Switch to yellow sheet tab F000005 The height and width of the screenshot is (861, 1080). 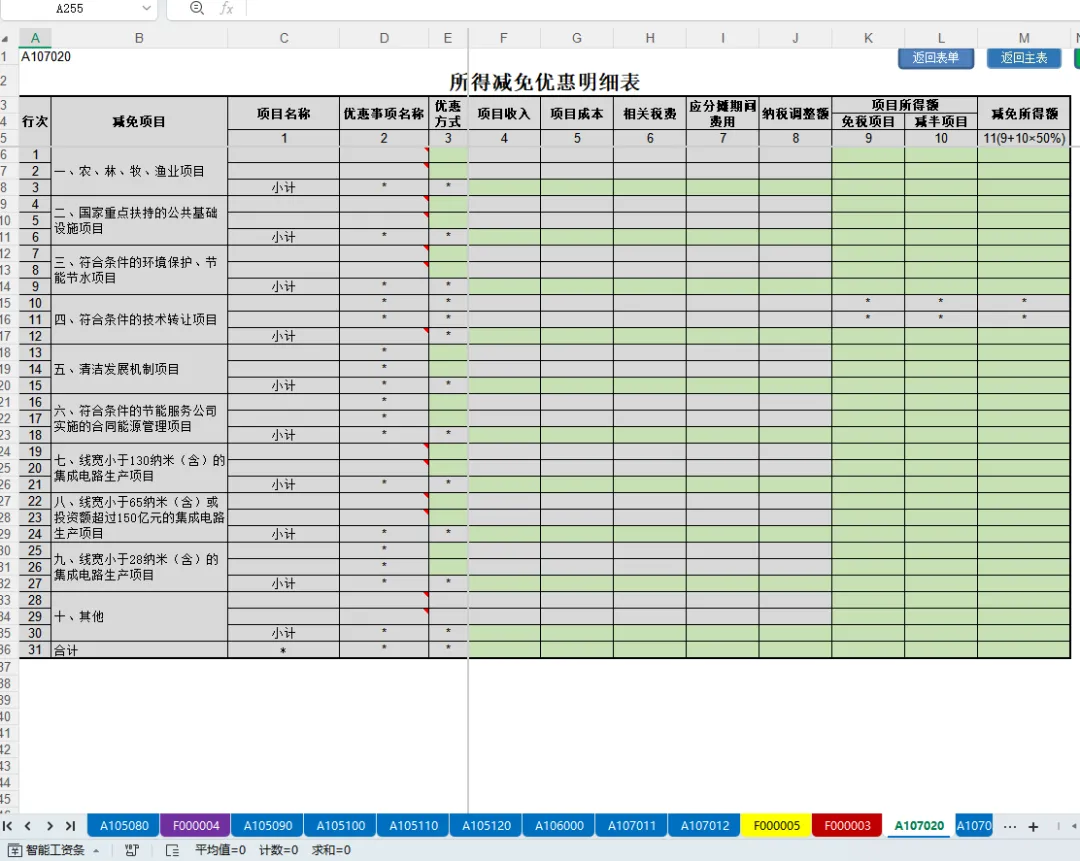[777, 825]
